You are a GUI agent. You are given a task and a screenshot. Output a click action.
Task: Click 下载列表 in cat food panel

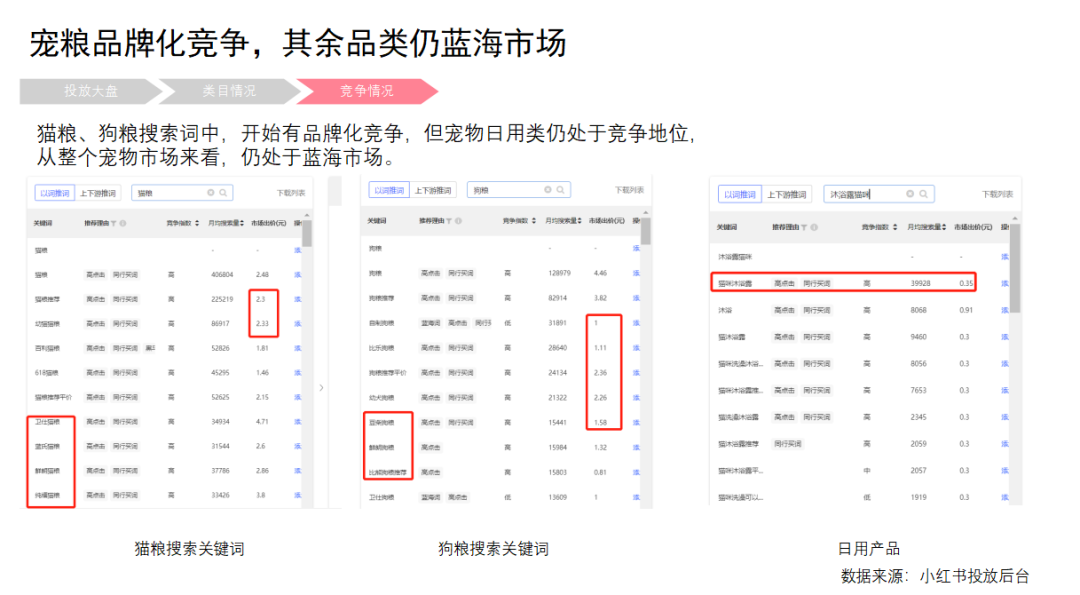(291, 193)
